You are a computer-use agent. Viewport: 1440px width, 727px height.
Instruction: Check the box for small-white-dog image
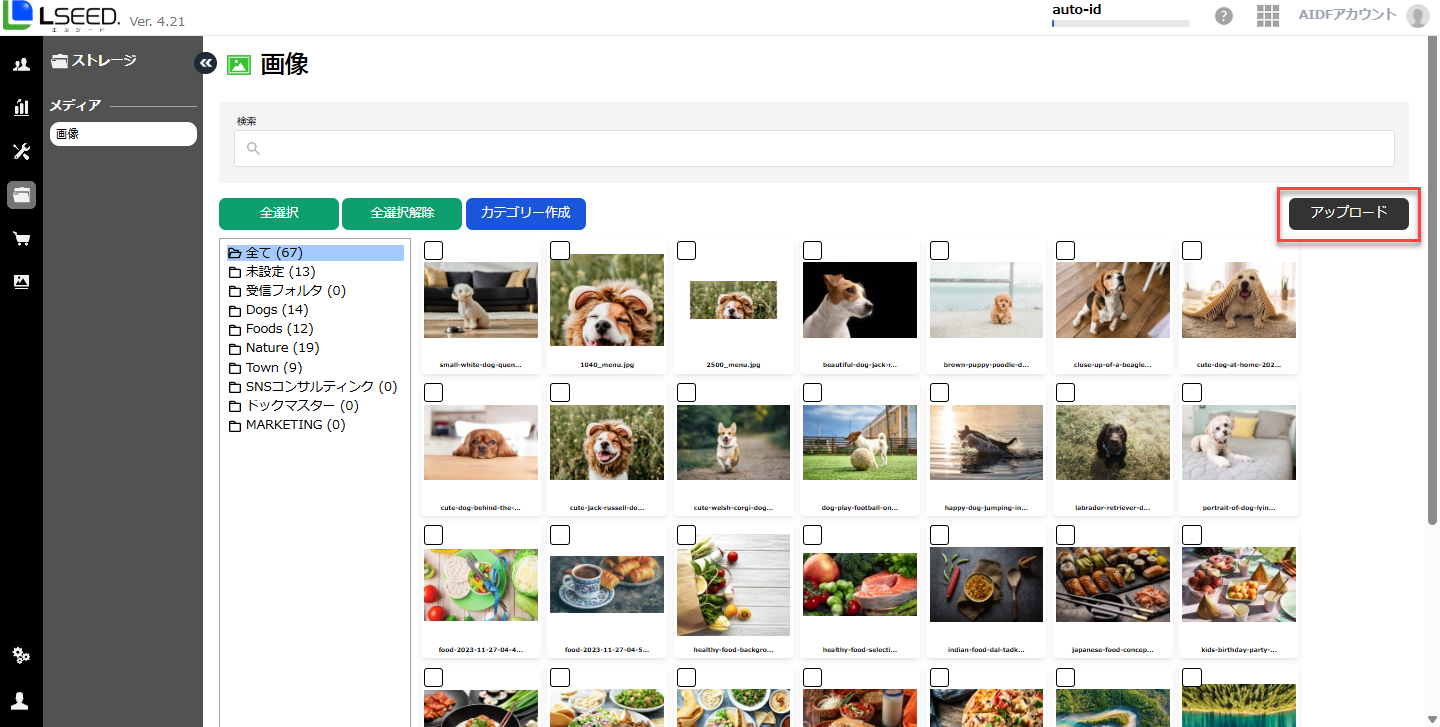pyautogui.click(x=434, y=250)
